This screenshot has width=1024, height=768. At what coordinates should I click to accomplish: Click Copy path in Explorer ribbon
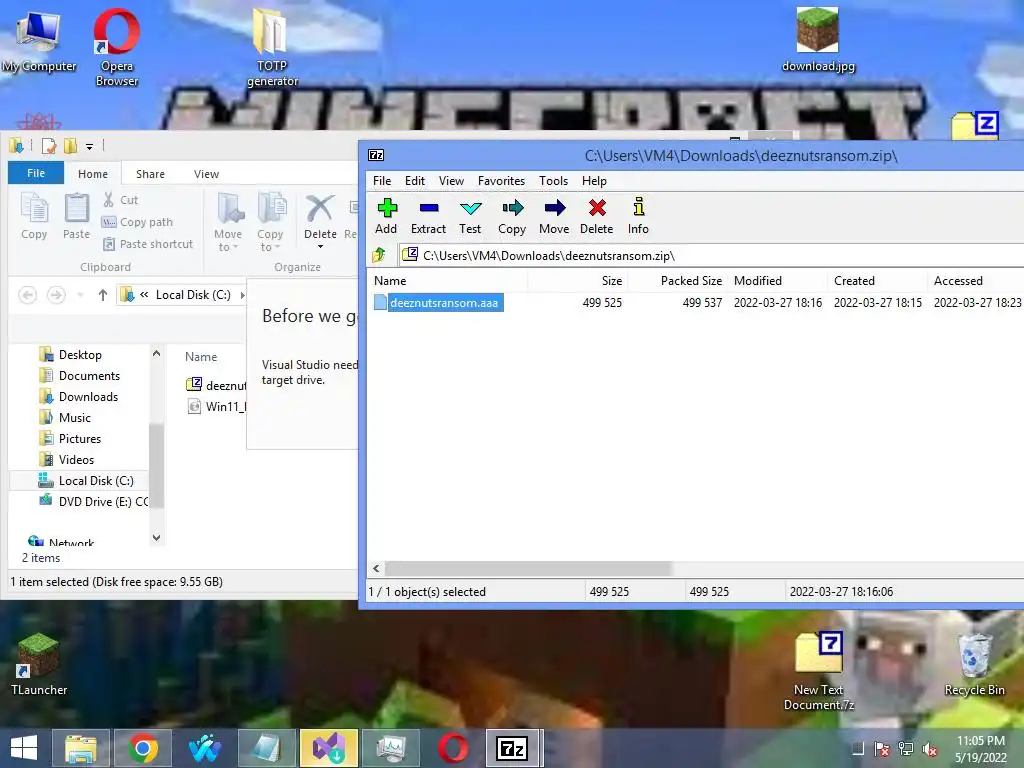138,222
